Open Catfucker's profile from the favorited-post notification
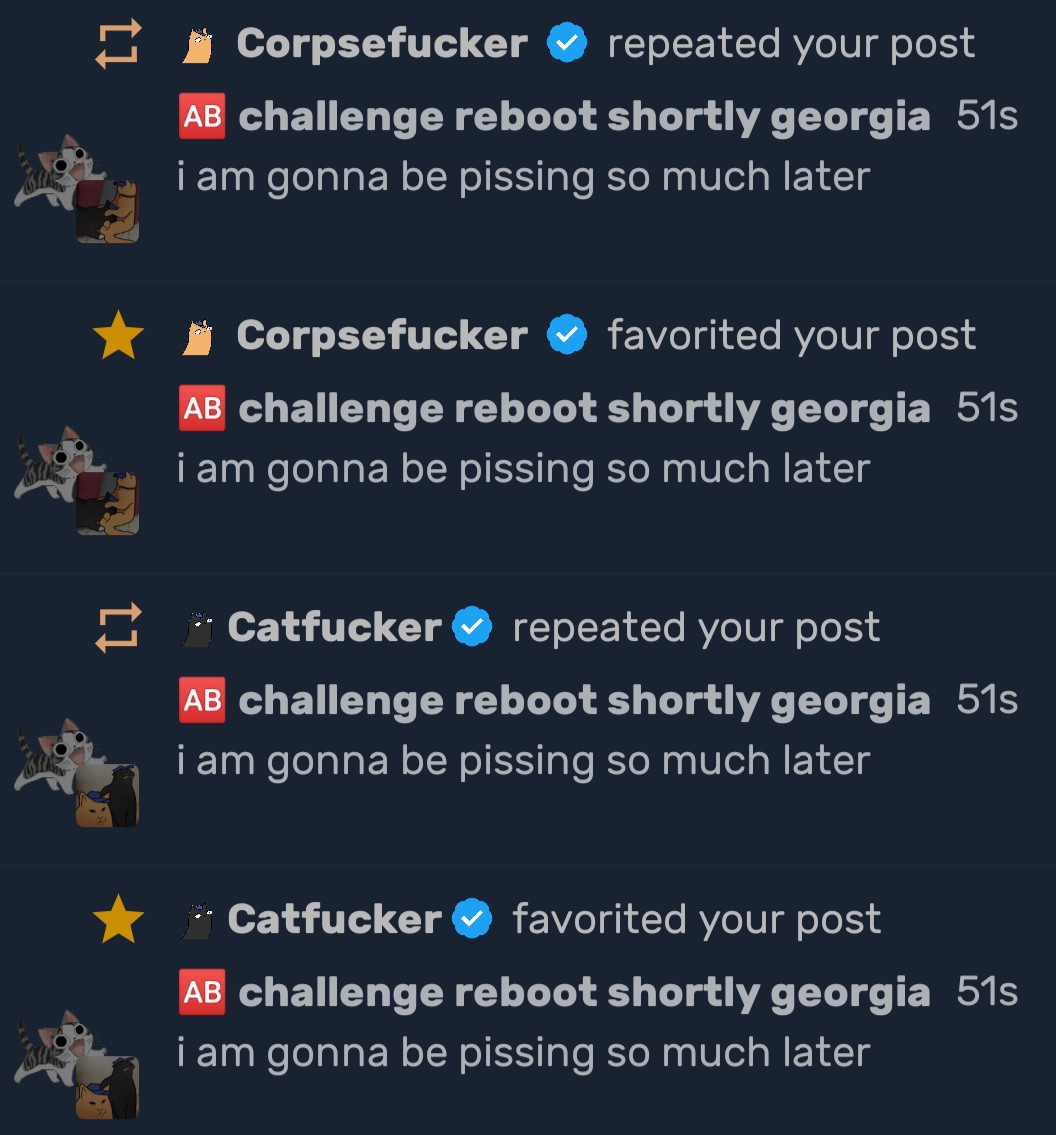 (334, 920)
